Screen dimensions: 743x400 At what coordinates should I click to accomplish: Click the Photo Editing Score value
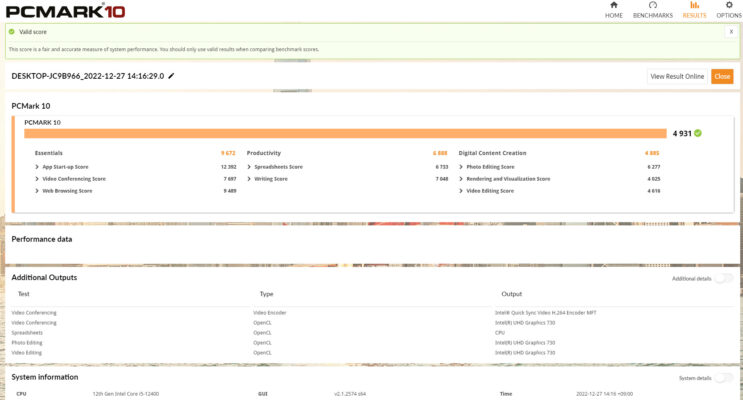pyautogui.click(x=653, y=167)
